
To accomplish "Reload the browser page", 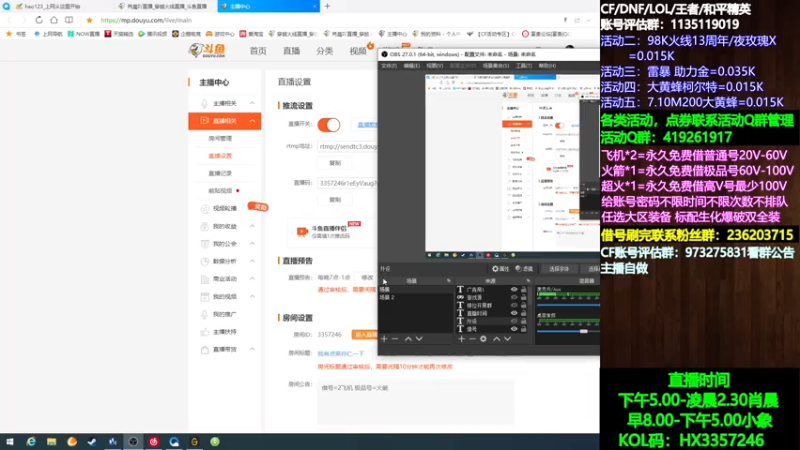I will 39,20.
